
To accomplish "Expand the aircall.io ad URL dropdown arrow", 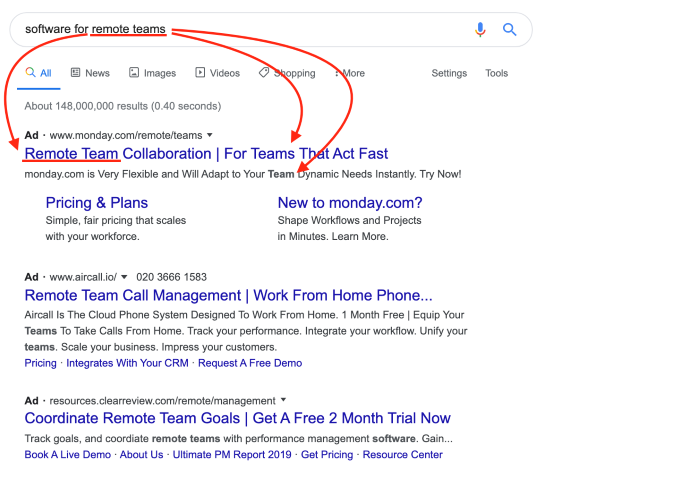I will (124, 277).
